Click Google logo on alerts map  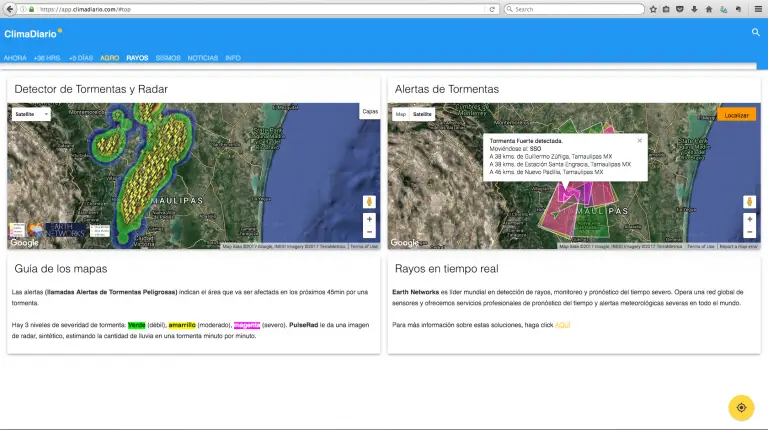[405, 242]
